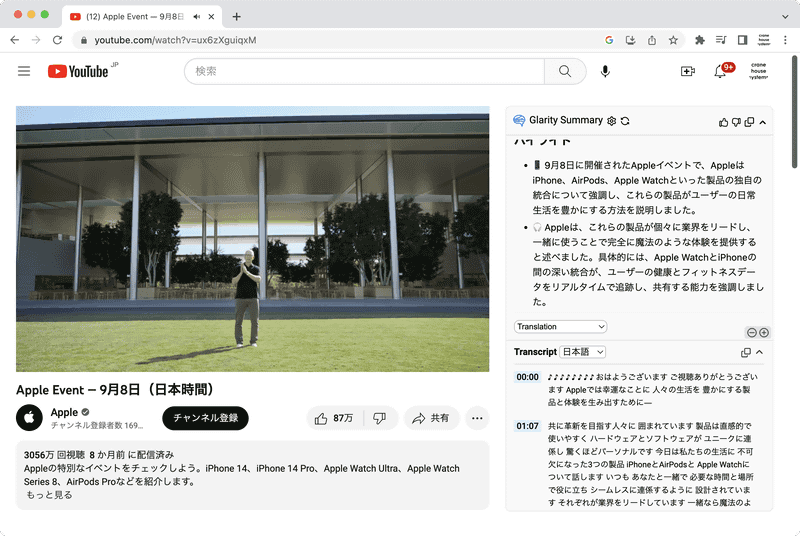This screenshot has height=536, width=800.
Task: Give thumbs up to Glarity summary
Action: [723, 122]
